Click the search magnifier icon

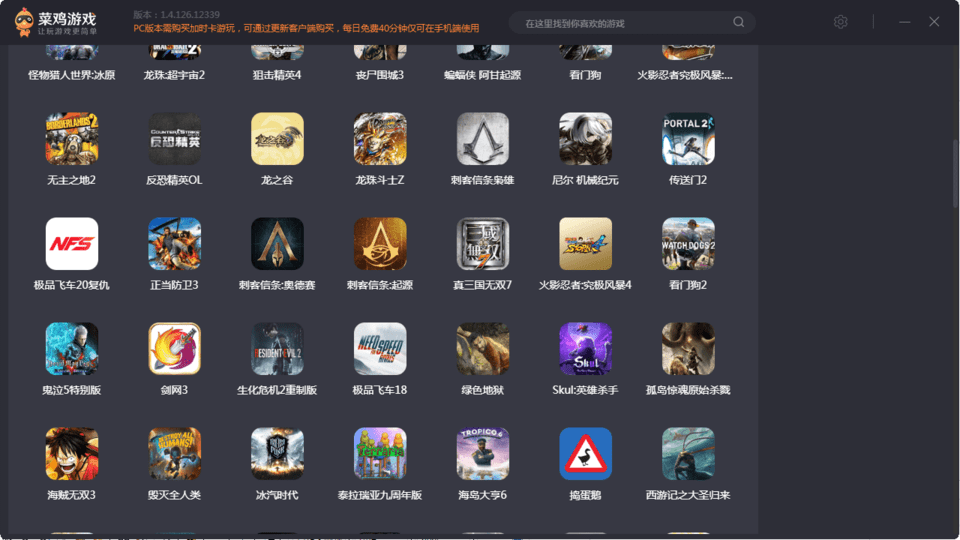point(739,22)
